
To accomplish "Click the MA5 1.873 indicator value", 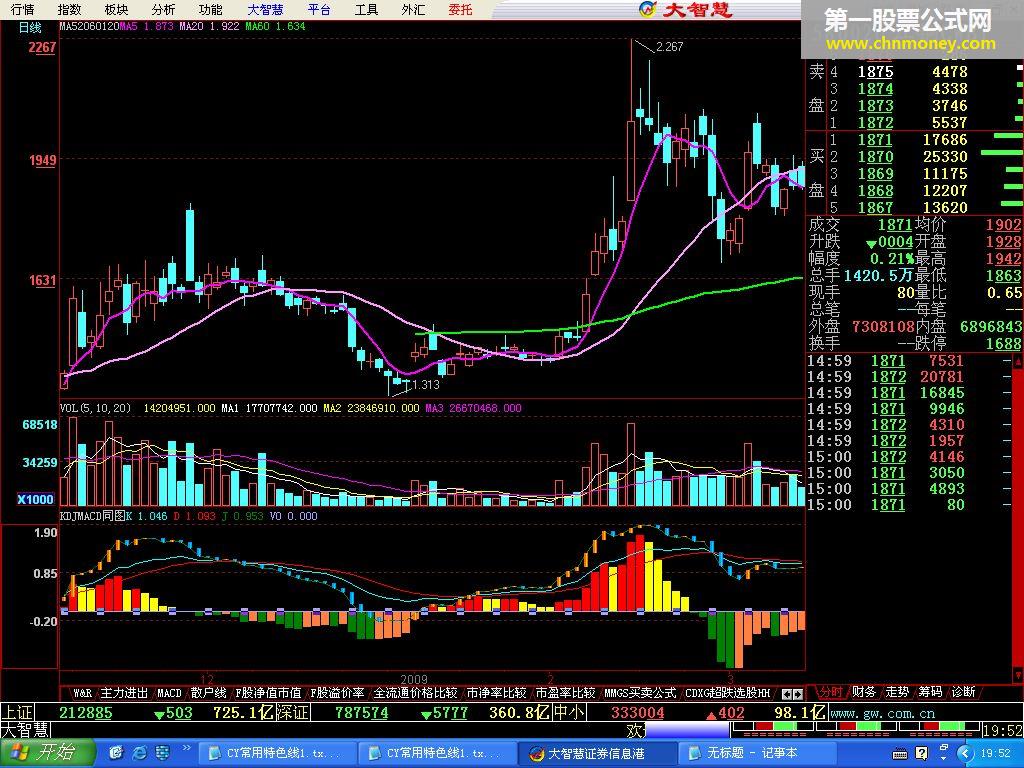I will [146, 27].
